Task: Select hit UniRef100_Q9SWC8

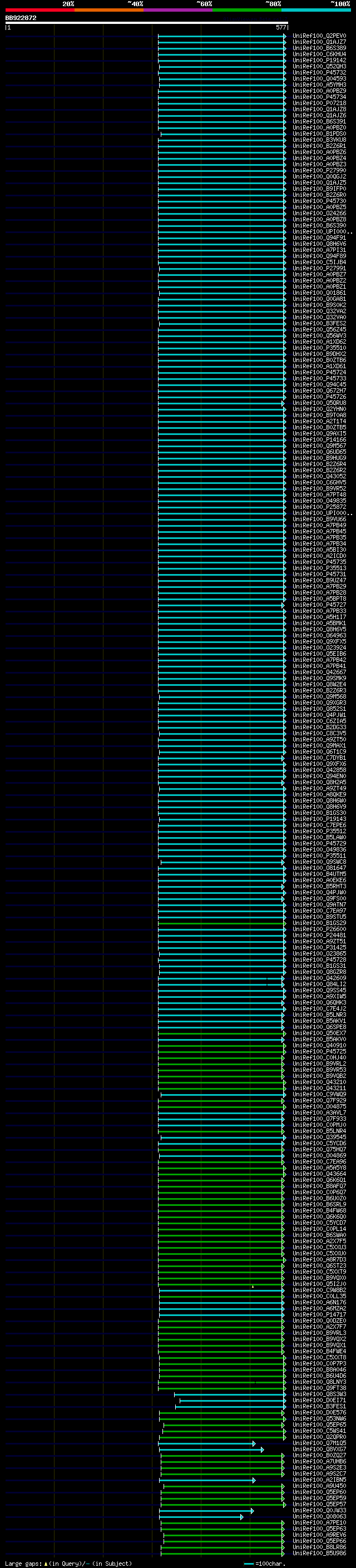Action: (319, 862)
